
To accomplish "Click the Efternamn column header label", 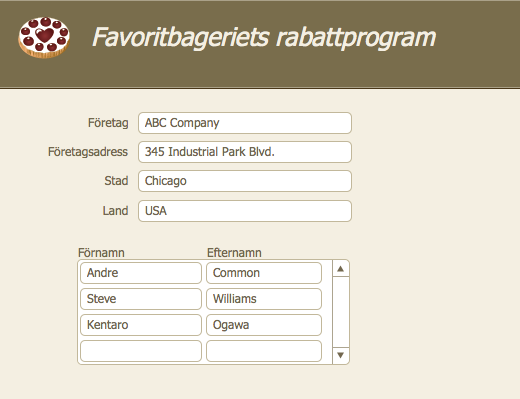I will tap(234, 253).
